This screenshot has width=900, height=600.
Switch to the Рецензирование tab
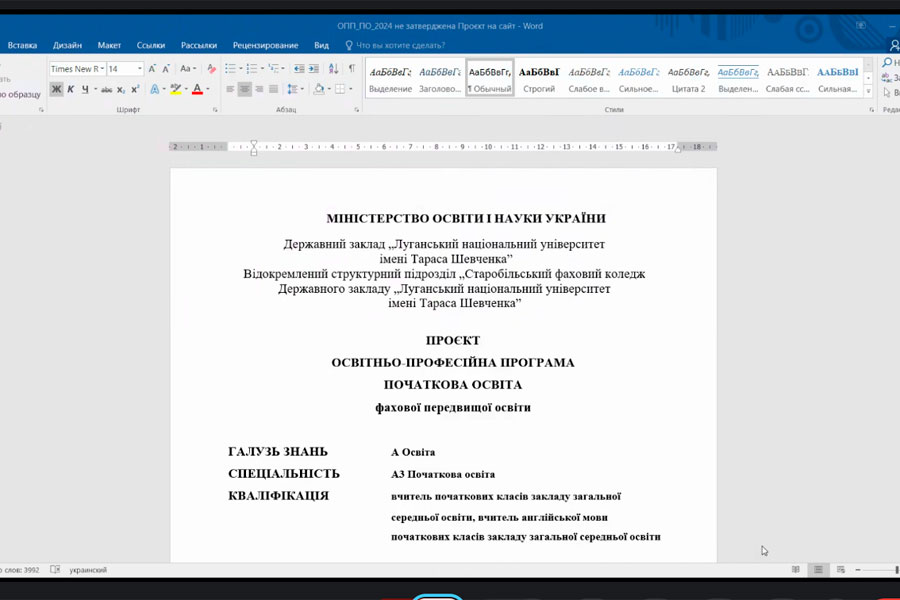[265, 45]
